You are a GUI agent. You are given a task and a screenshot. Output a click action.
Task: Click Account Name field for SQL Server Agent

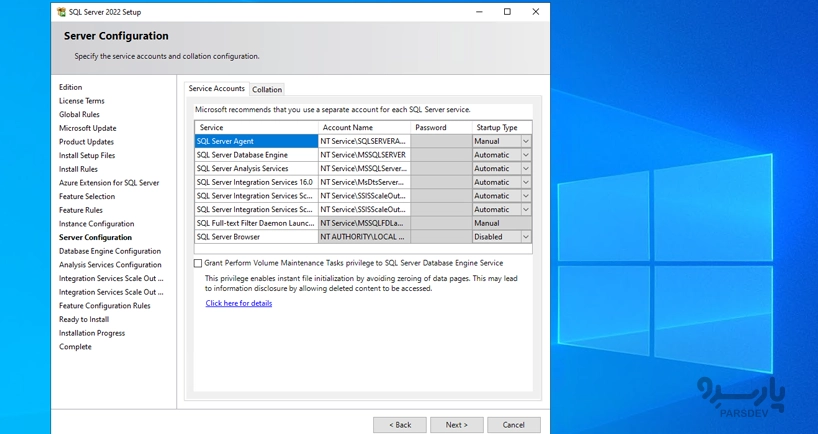coord(364,142)
